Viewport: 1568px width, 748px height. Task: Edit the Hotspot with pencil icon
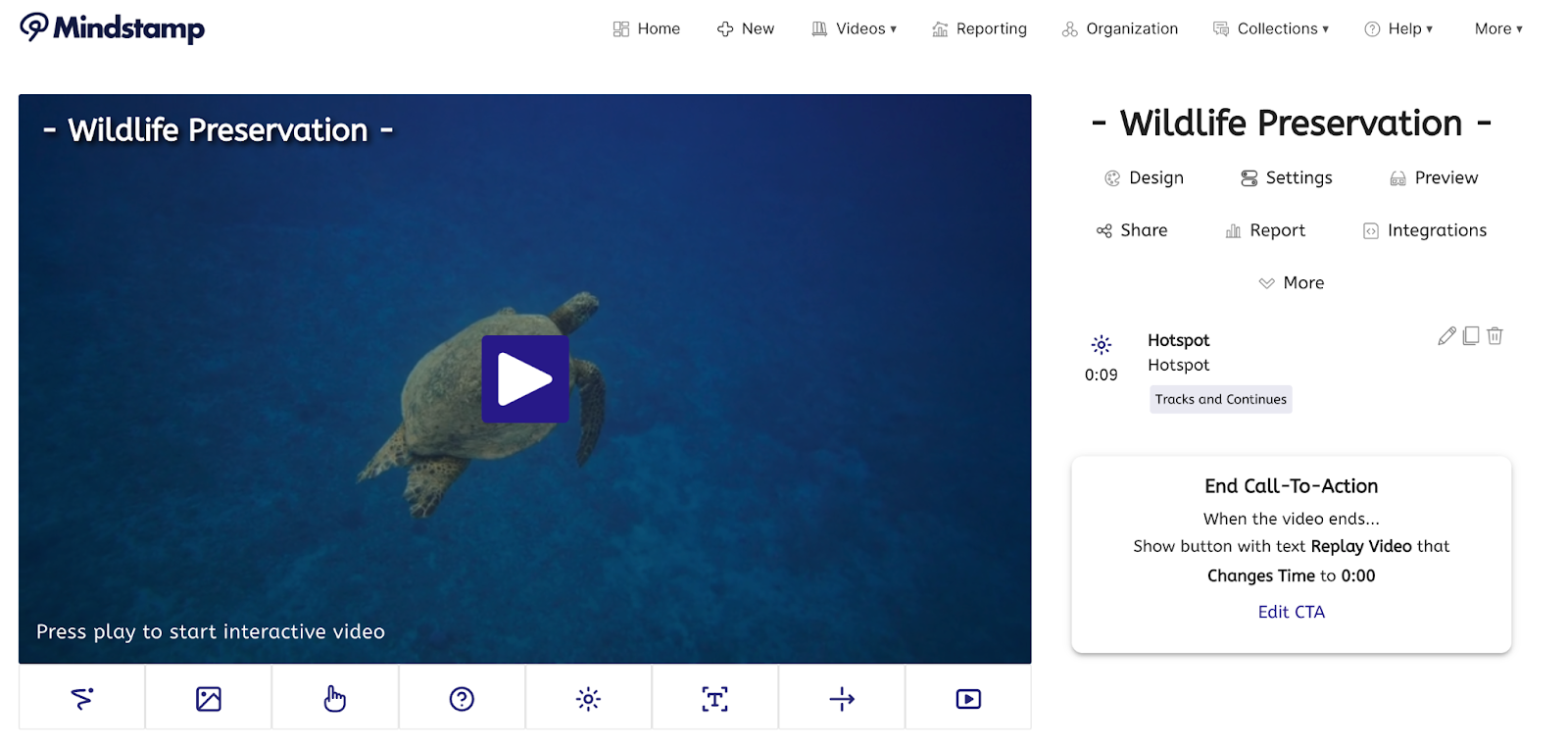(x=1446, y=336)
